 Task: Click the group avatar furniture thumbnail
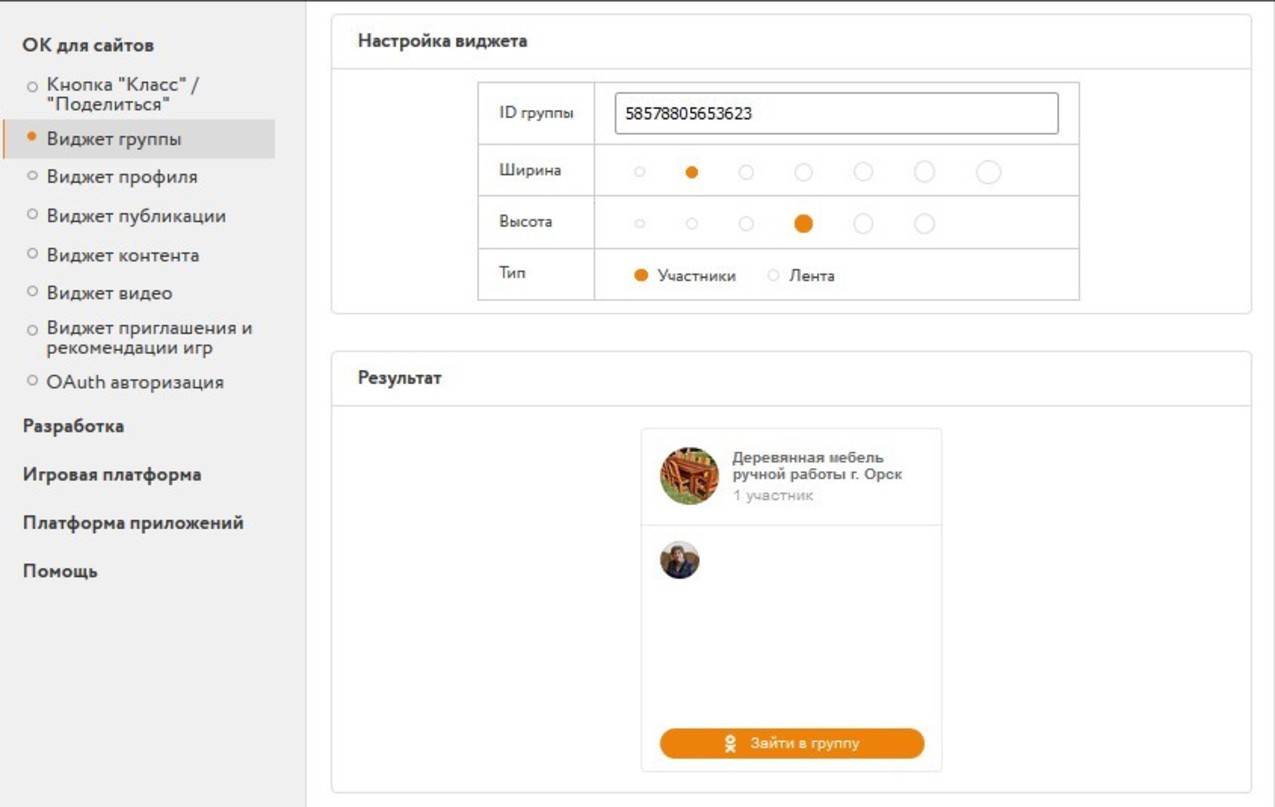(x=689, y=476)
